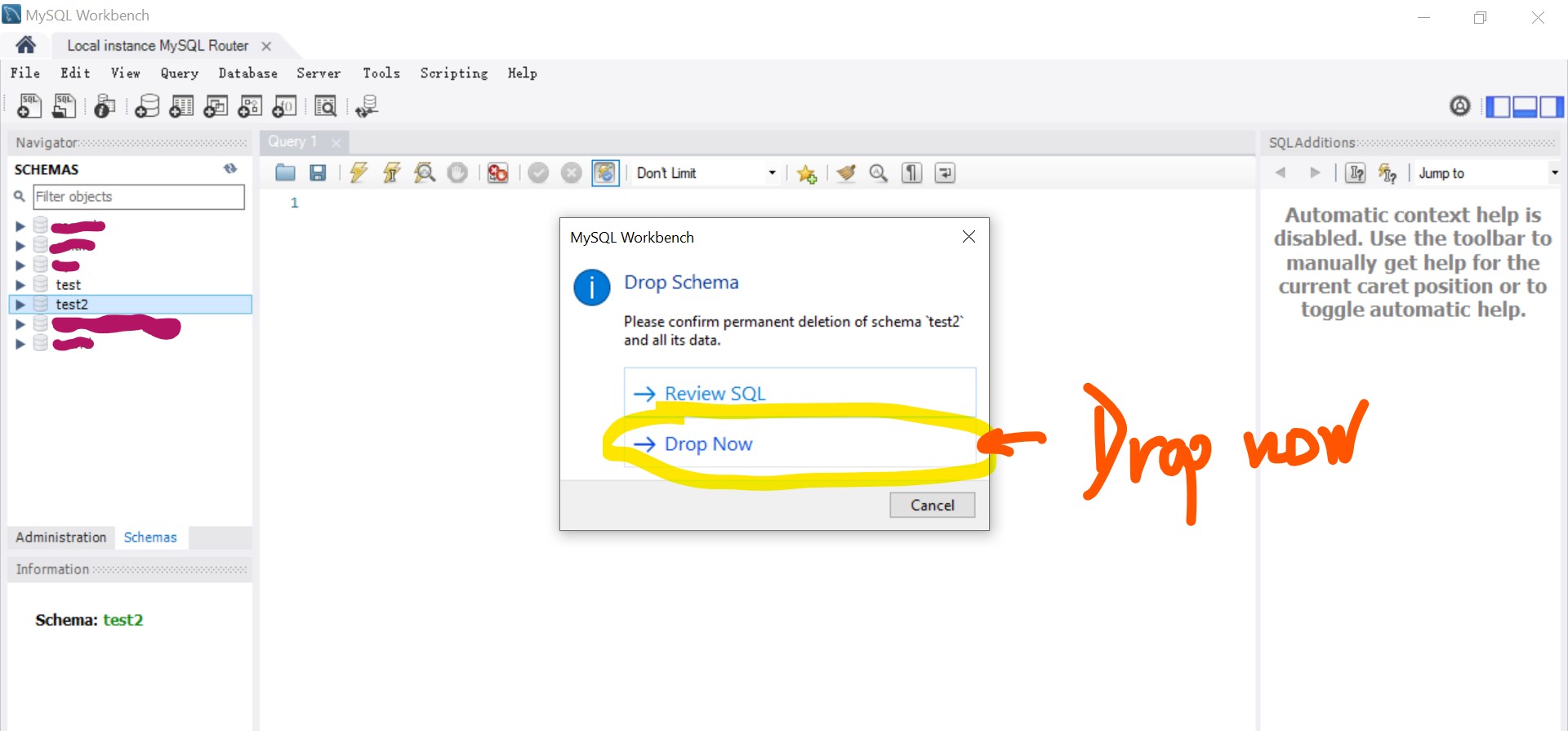The height and width of the screenshot is (731, 1568).
Task: Close the Drop Schema dialog window
Action: [969, 236]
